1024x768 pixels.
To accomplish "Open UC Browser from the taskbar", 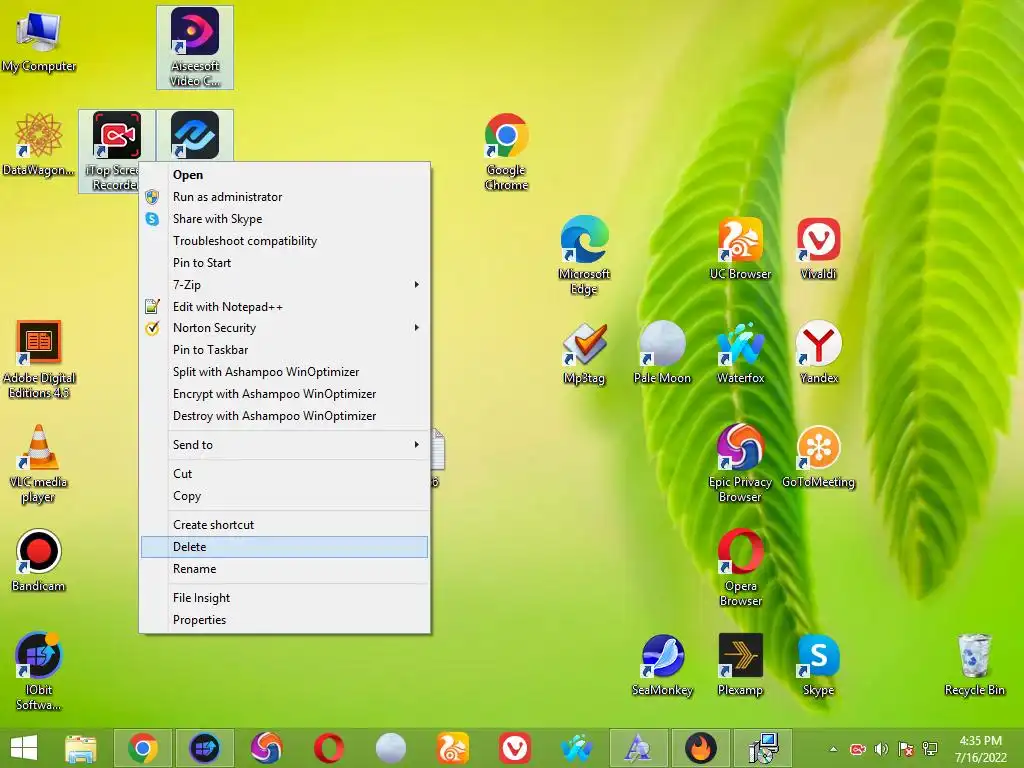I will 453,748.
